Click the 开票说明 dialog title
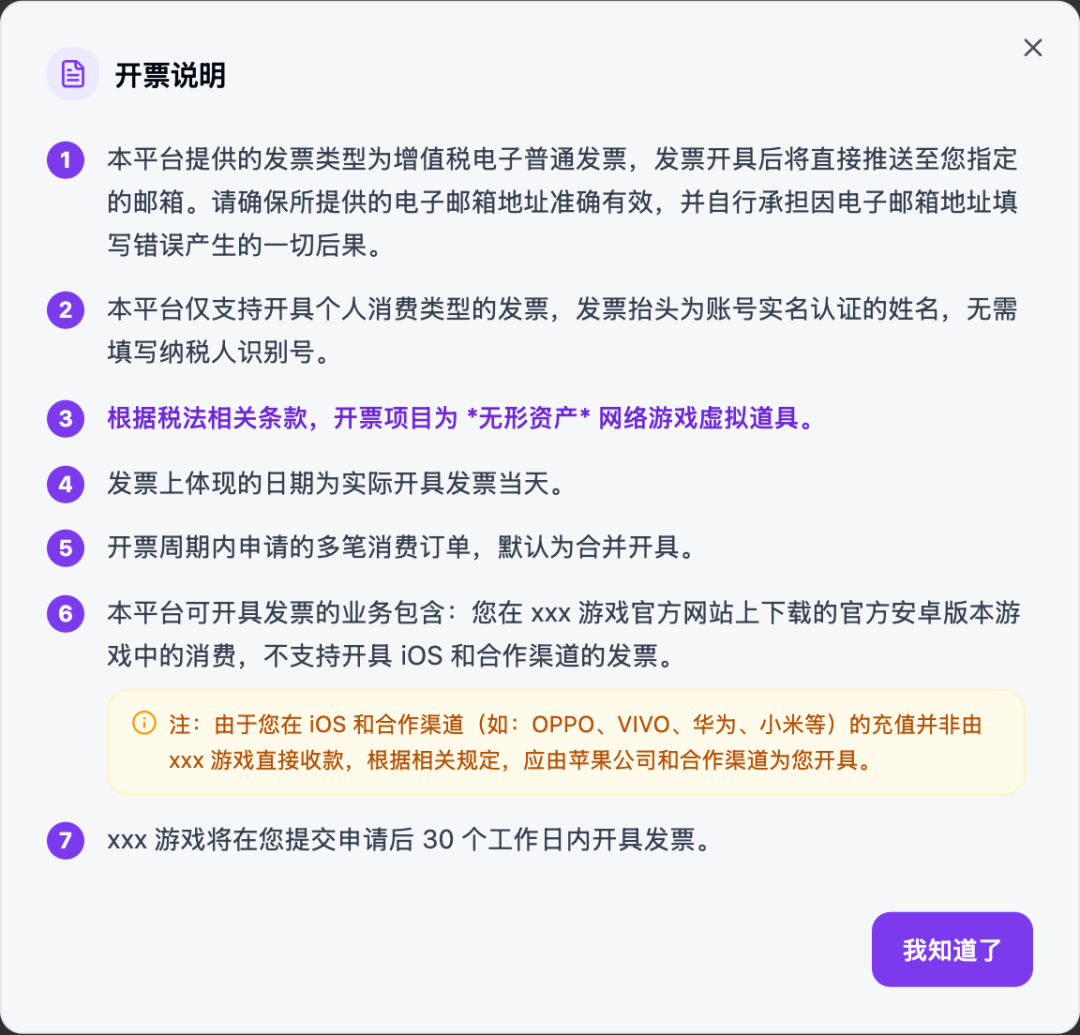Image resolution: width=1080 pixels, height=1035 pixels. point(170,75)
